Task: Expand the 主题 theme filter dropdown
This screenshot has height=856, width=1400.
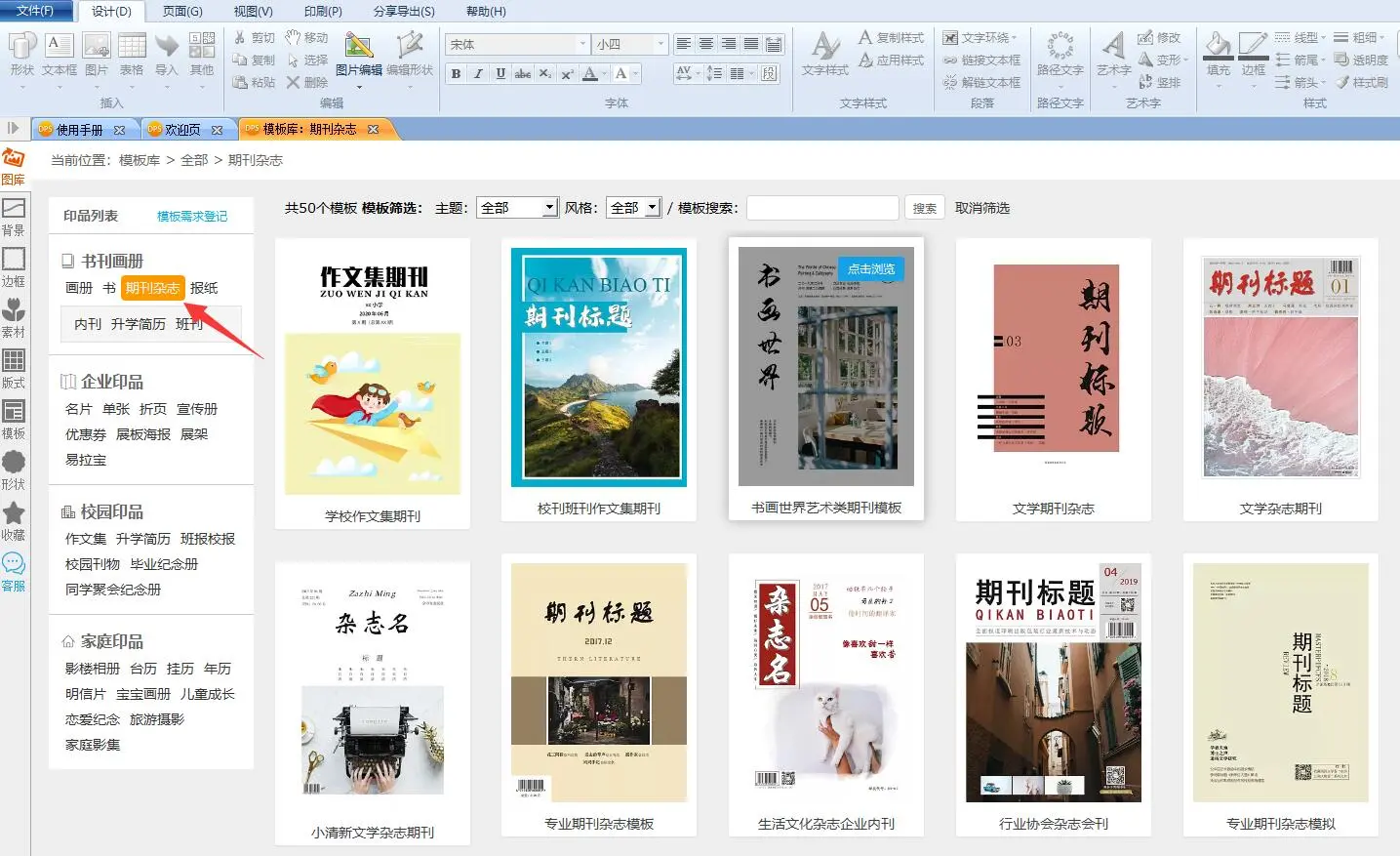Action: coord(550,208)
